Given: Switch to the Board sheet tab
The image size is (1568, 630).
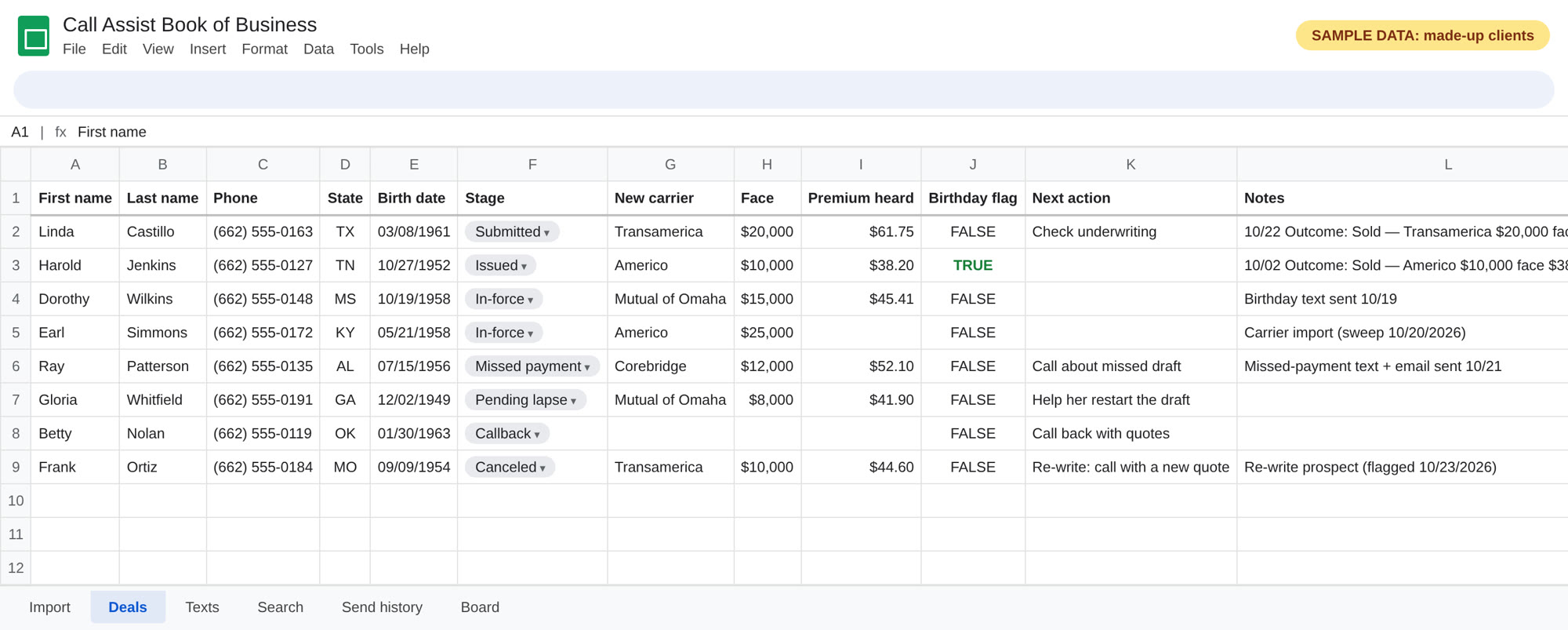Looking at the screenshot, I should [x=480, y=607].
